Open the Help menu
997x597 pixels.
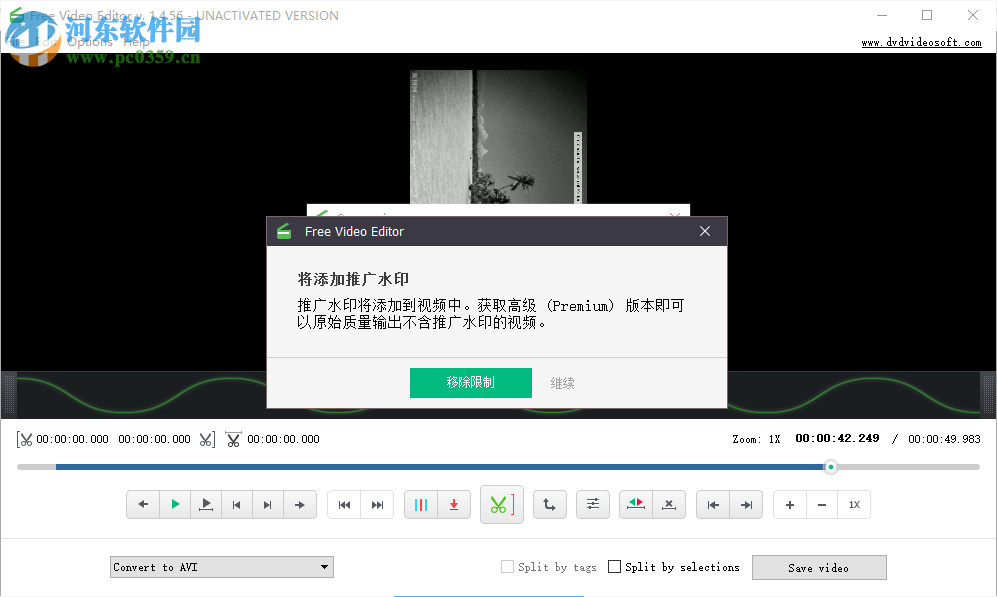pos(137,42)
